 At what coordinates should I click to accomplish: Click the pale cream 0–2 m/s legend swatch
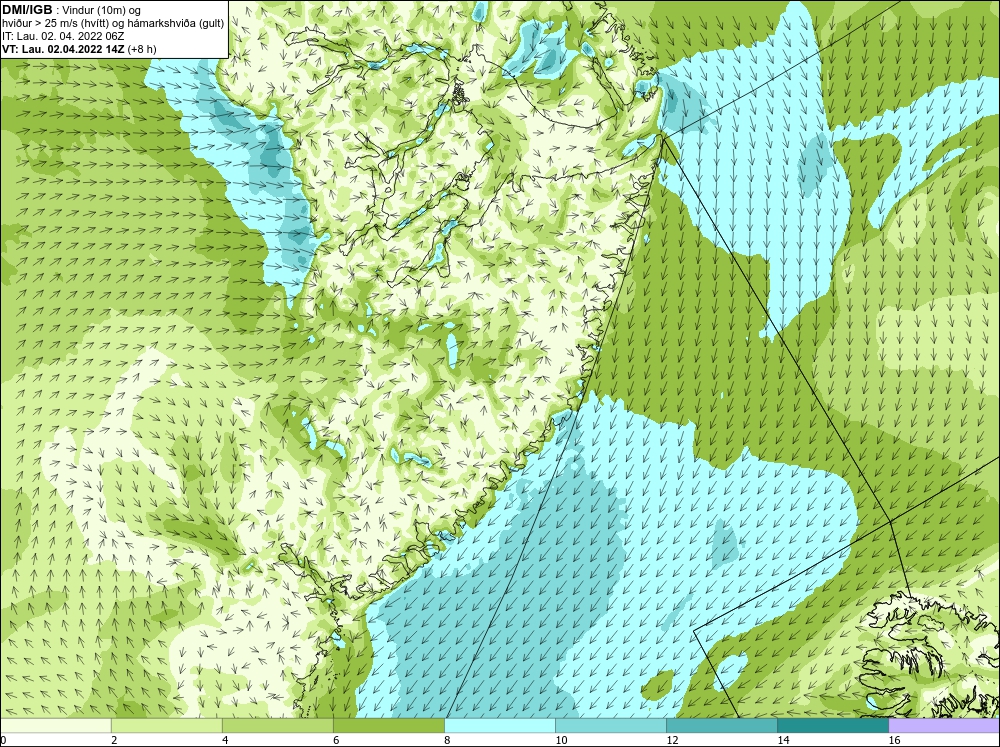(x=56, y=725)
